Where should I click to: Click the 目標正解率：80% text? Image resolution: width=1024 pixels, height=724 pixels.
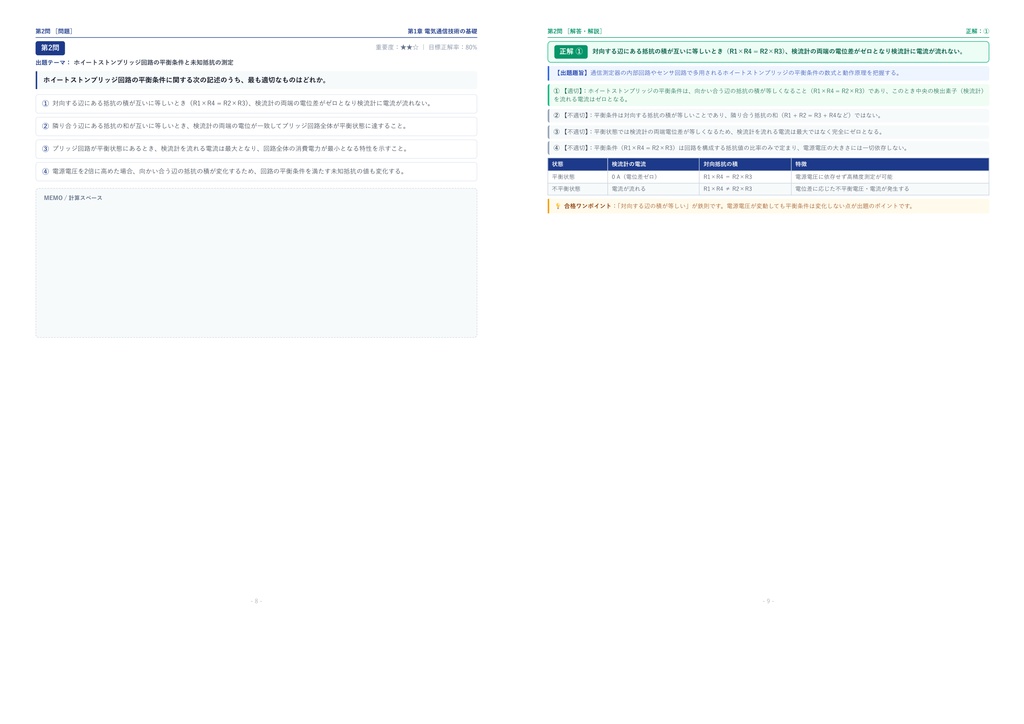[453, 48]
